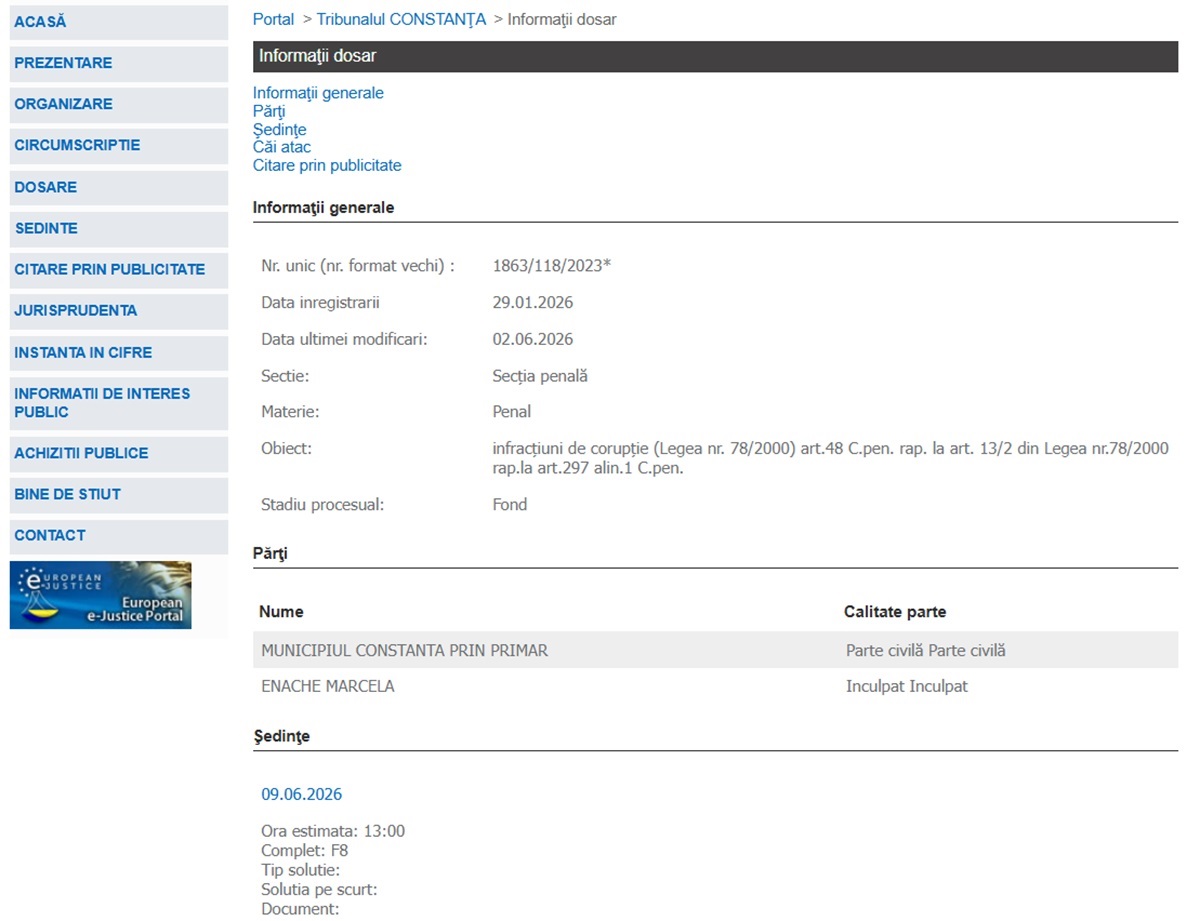Select the Calitate parte column header
Image resolution: width=1200 pixels, height=921 pixels.
pyautogui.click(x=895, y=612)
